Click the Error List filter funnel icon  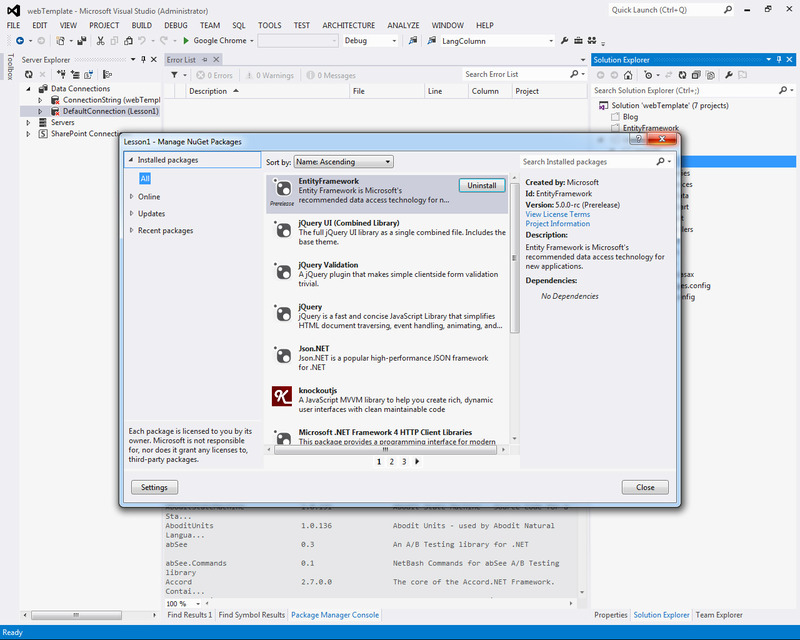point(174,75)
